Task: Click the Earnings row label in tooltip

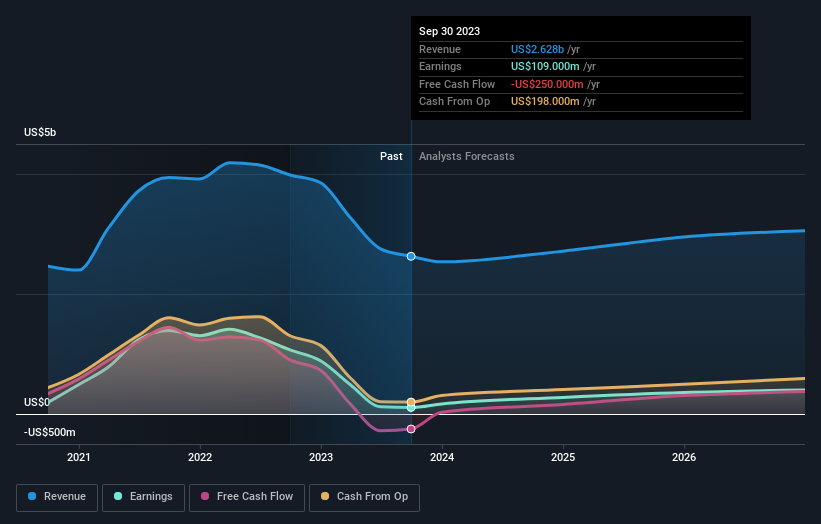Action: click(440, 66)
